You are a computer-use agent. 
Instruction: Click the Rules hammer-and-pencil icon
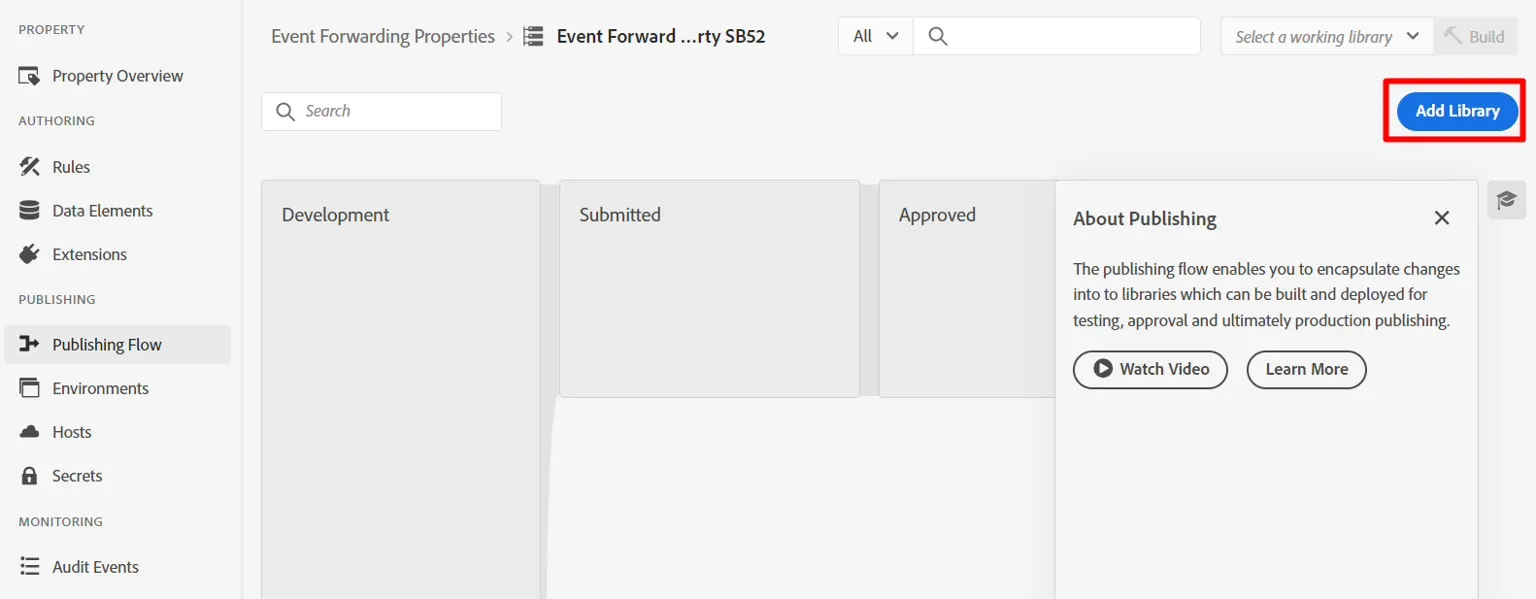coord(30,167)
